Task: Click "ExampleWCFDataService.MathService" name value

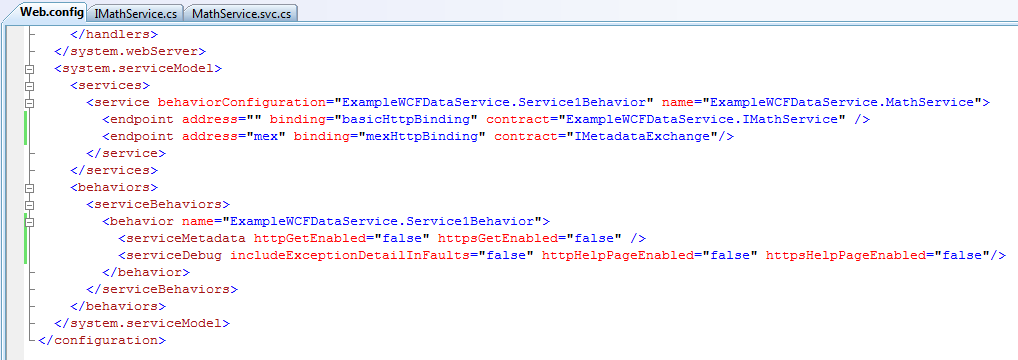Action: point(843,102)
